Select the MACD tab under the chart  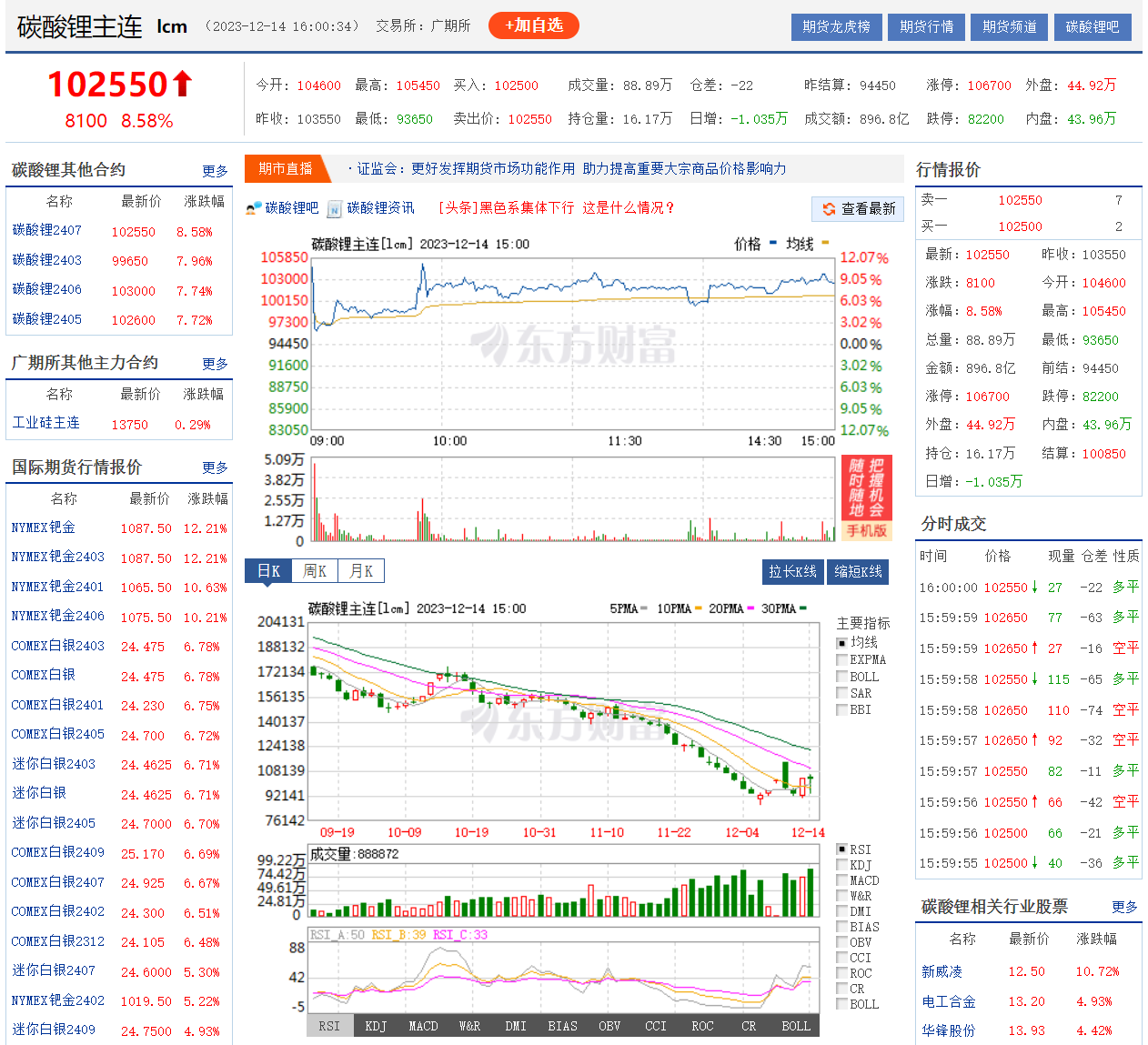tap(423, 1026)
